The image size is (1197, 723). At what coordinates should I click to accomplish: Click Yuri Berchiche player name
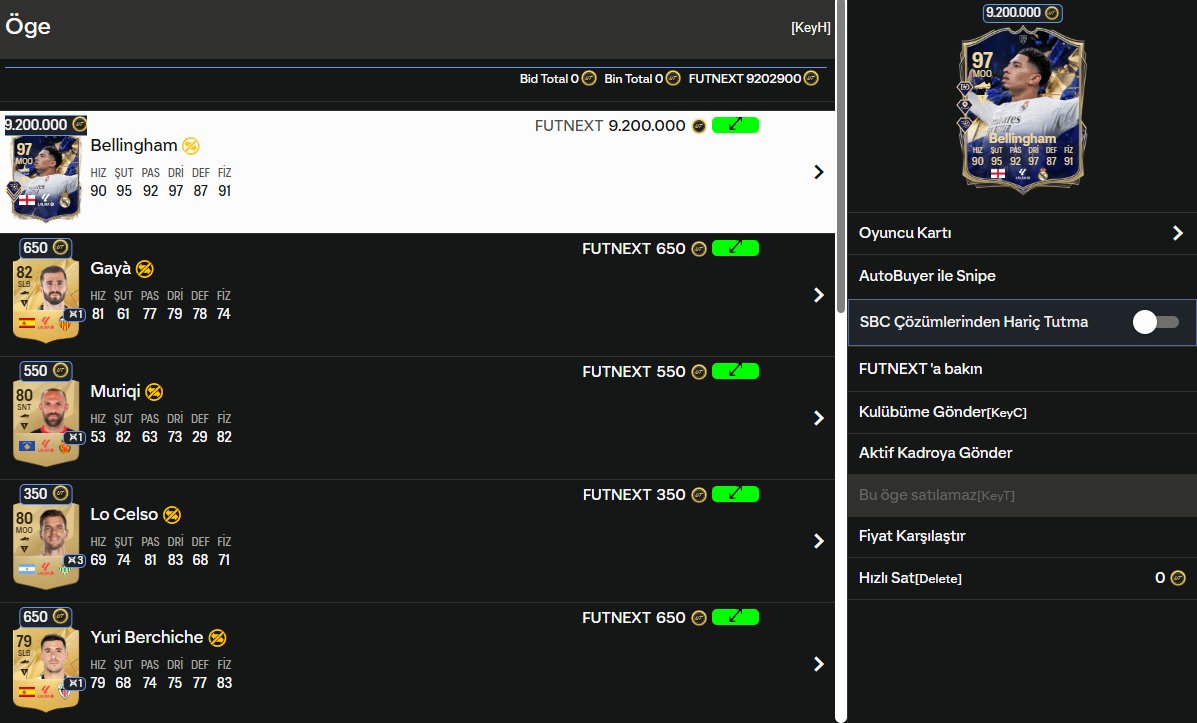(x=147, y=637)
